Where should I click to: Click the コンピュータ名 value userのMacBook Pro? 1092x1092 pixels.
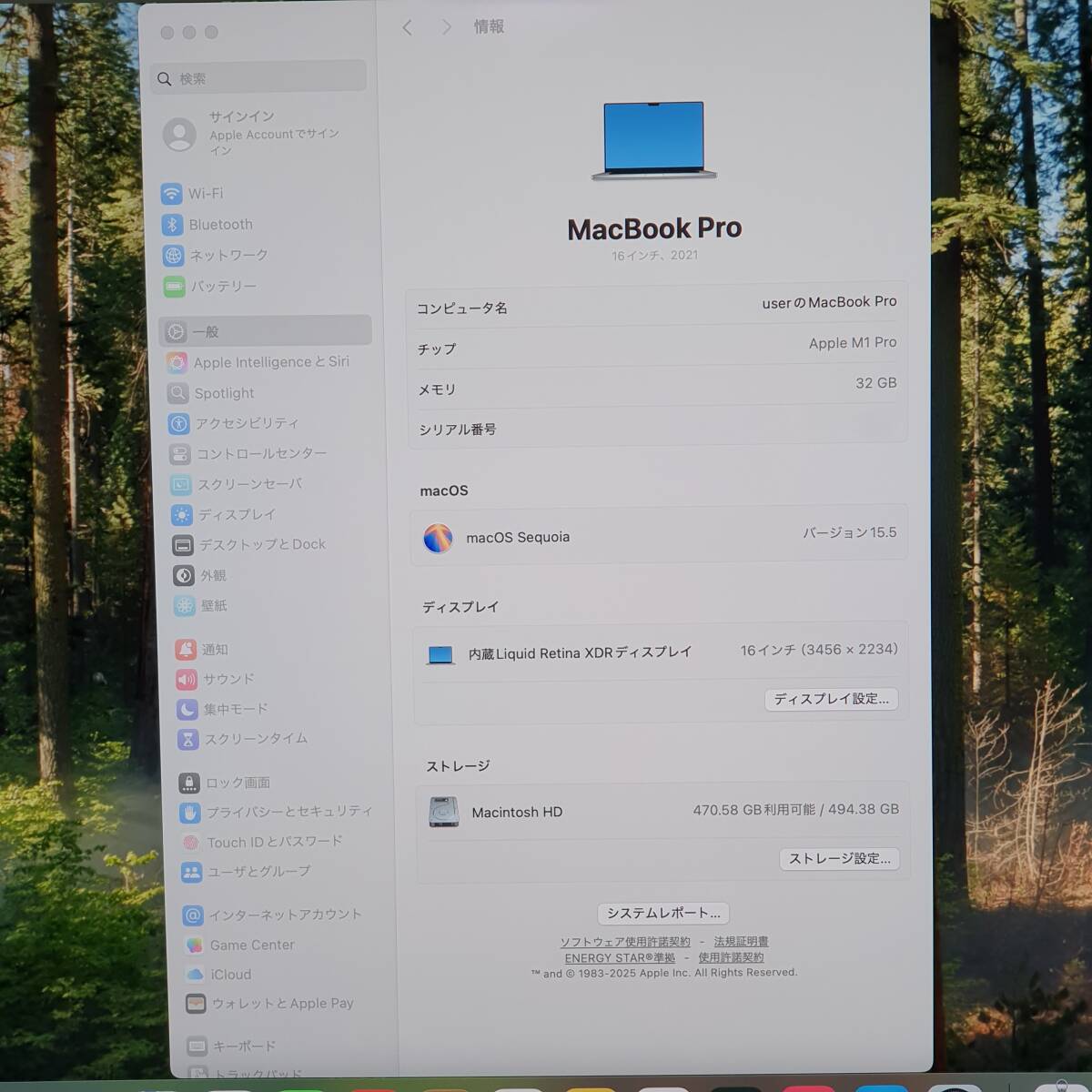coord(829,302)
